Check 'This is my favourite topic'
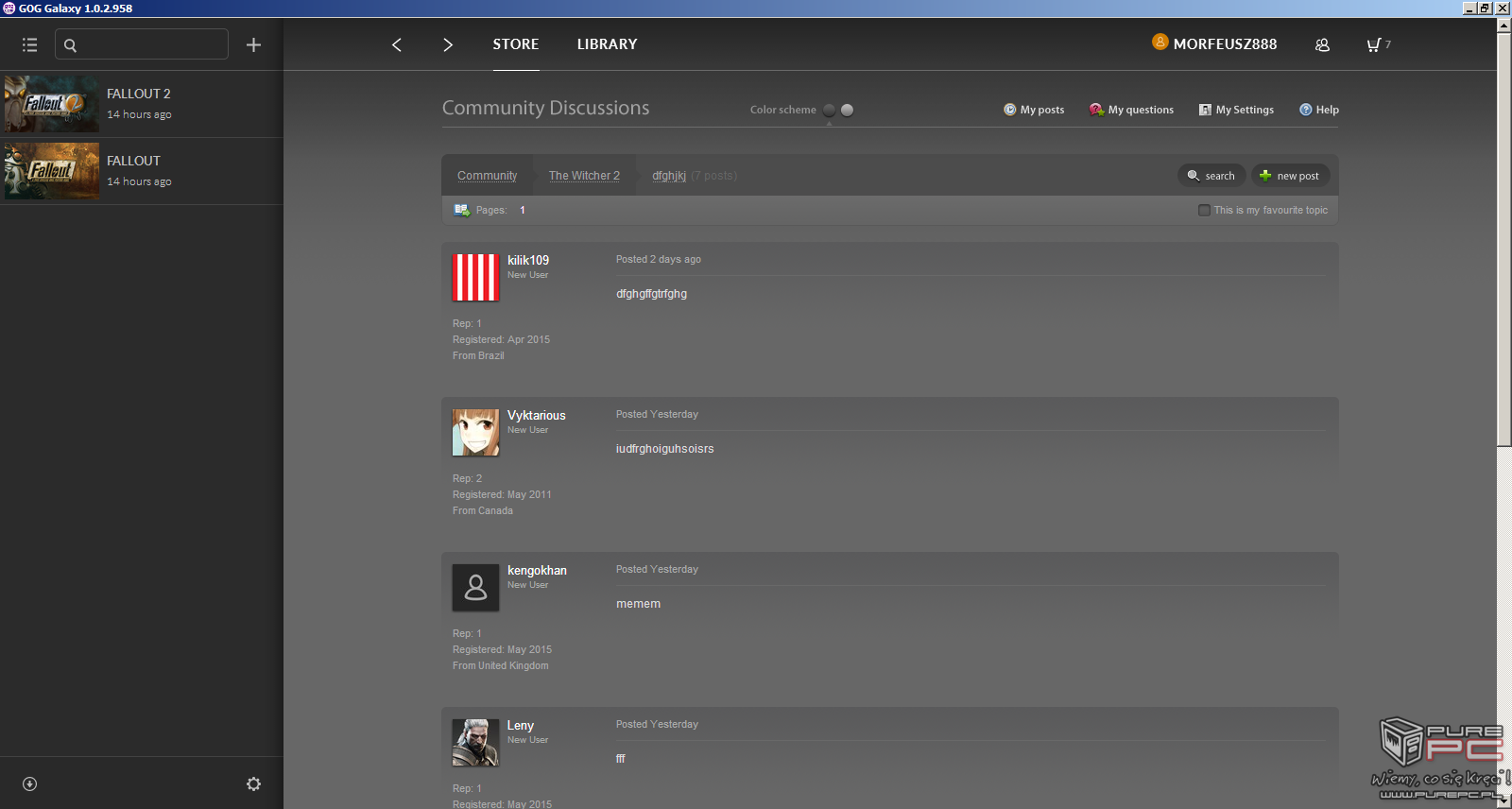Image resolution: width=1512 pixels, height=809 pixels. click(1204, 210)
